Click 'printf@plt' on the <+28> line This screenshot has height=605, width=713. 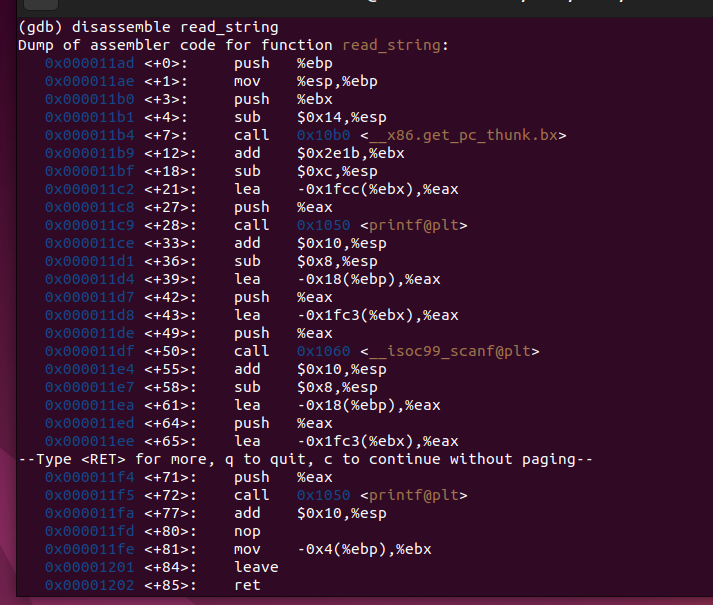[414, 225]
